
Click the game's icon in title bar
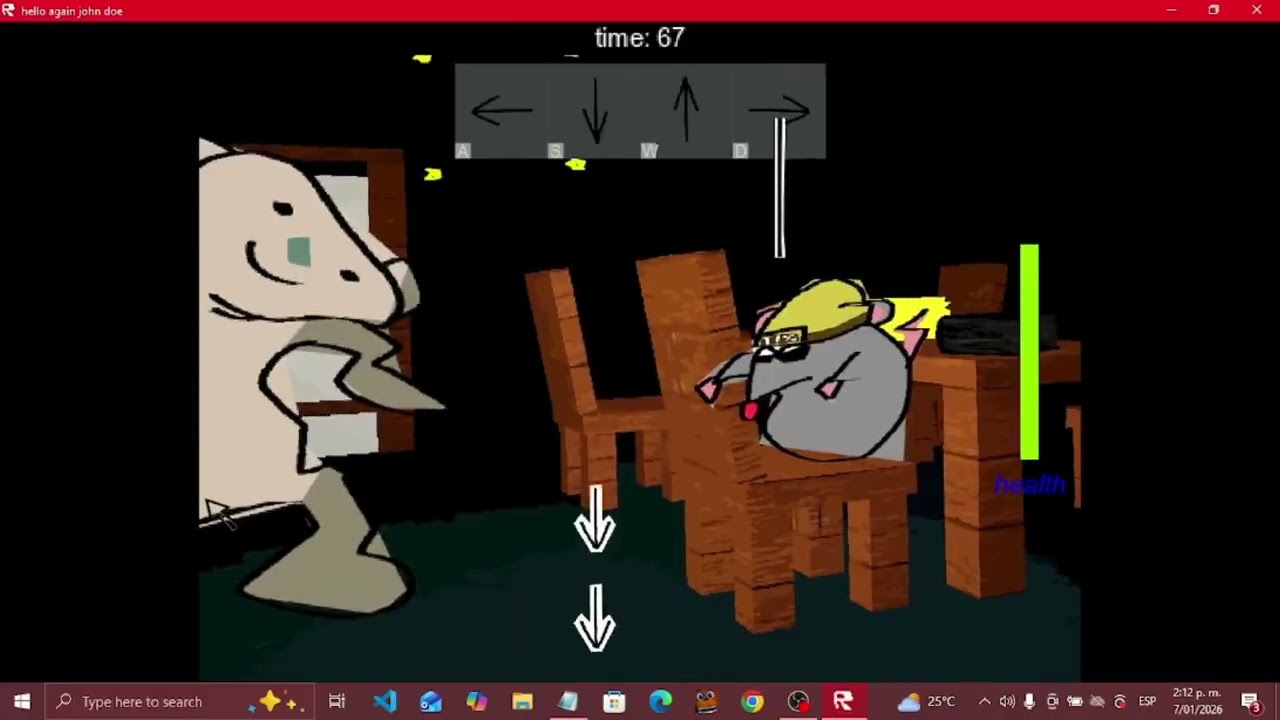pyautogui.click(x=9, y=10)
